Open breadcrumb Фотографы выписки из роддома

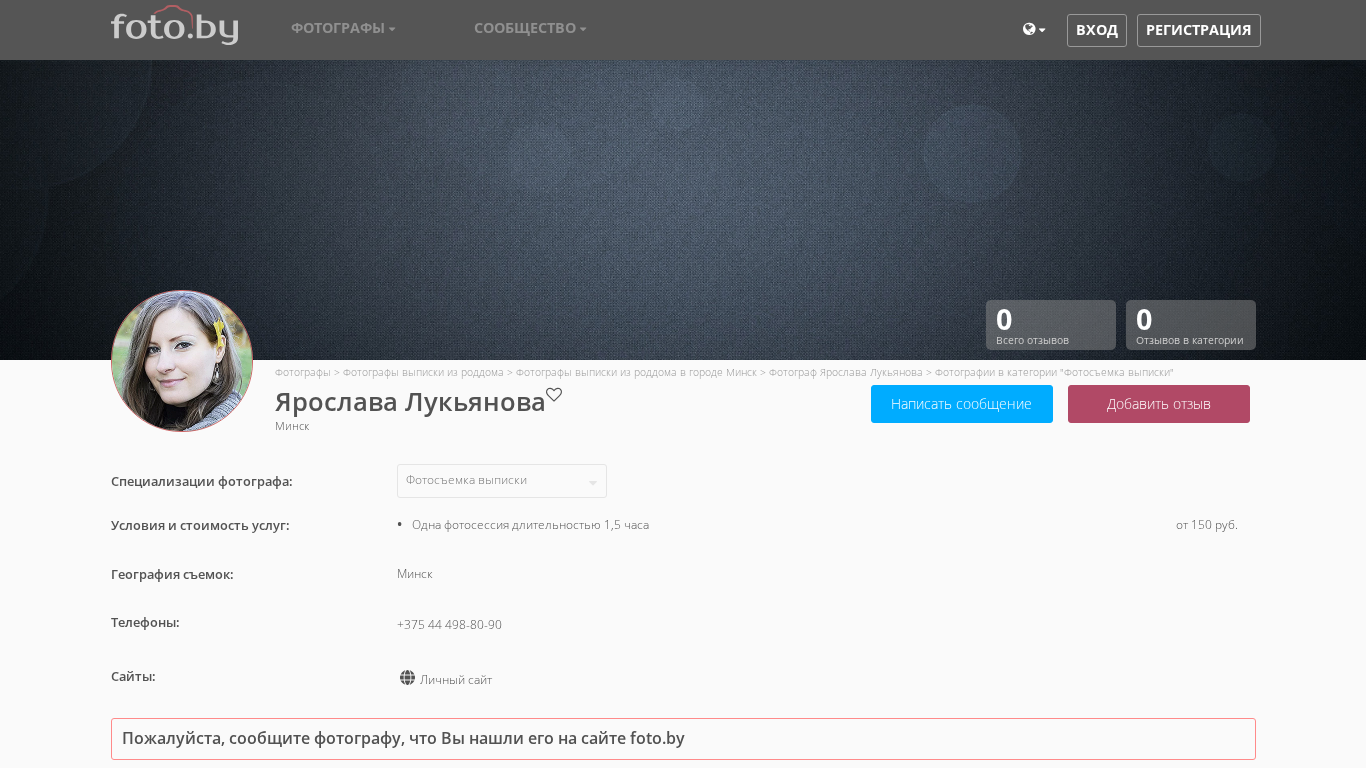coord(423,372)
